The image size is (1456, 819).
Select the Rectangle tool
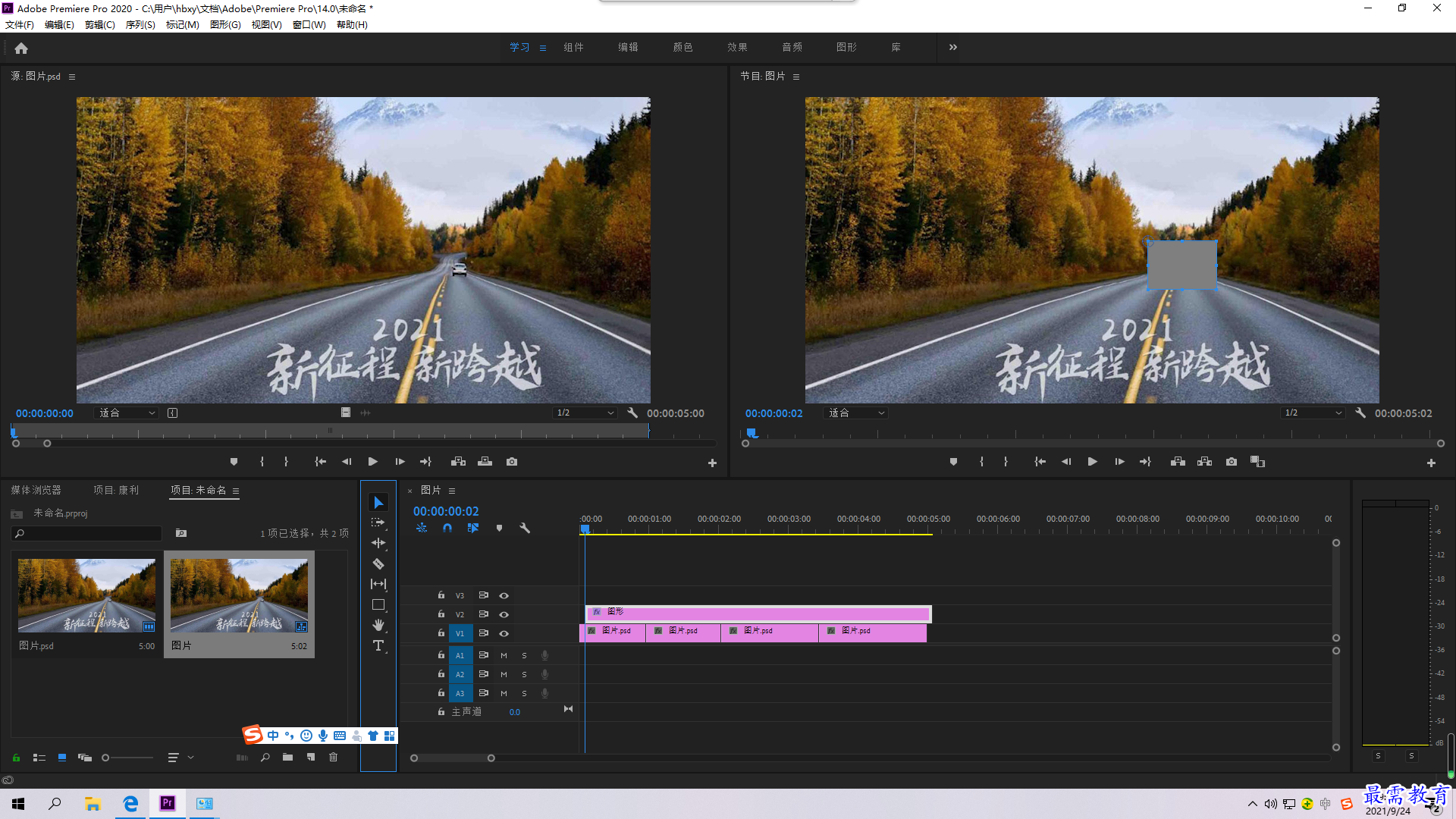point(378,604)
